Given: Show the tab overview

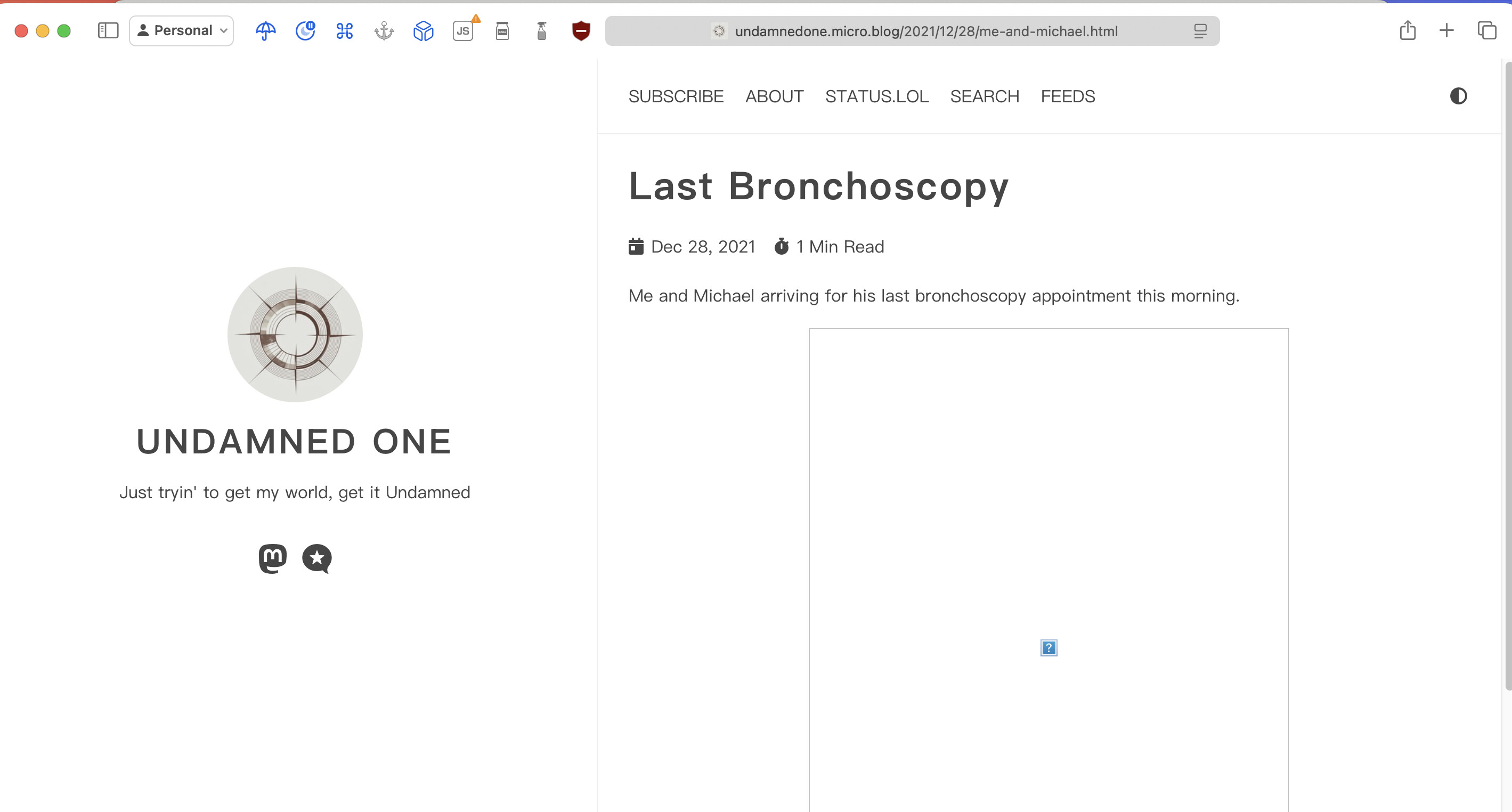Looking at the screenshot, I should point(1486,30).
